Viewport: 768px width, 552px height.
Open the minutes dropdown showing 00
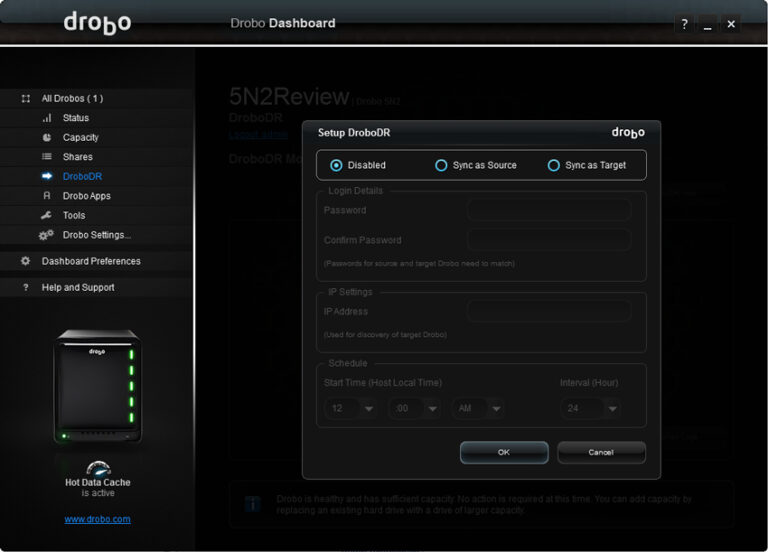414,408
